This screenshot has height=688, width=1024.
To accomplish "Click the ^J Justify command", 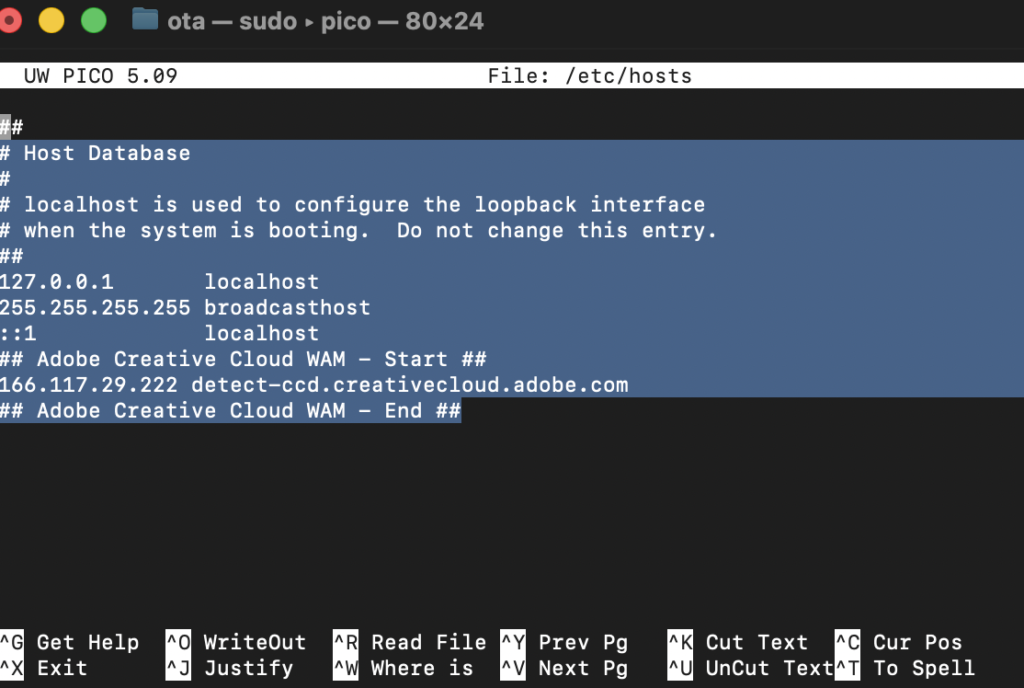I will tap(229, 668).
